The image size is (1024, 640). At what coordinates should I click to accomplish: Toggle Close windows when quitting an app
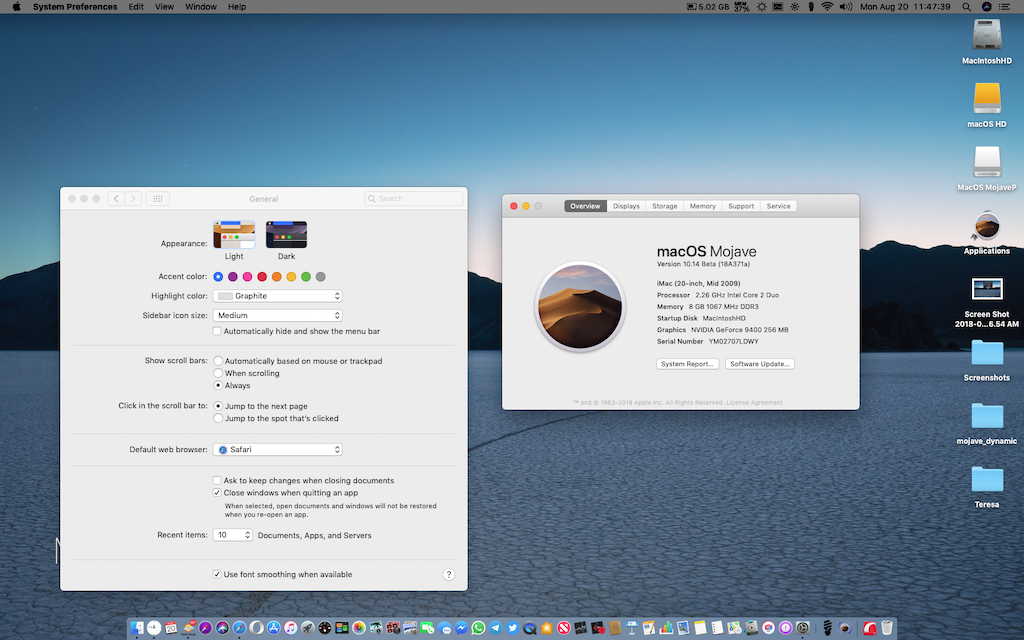(x=217, y=492)
